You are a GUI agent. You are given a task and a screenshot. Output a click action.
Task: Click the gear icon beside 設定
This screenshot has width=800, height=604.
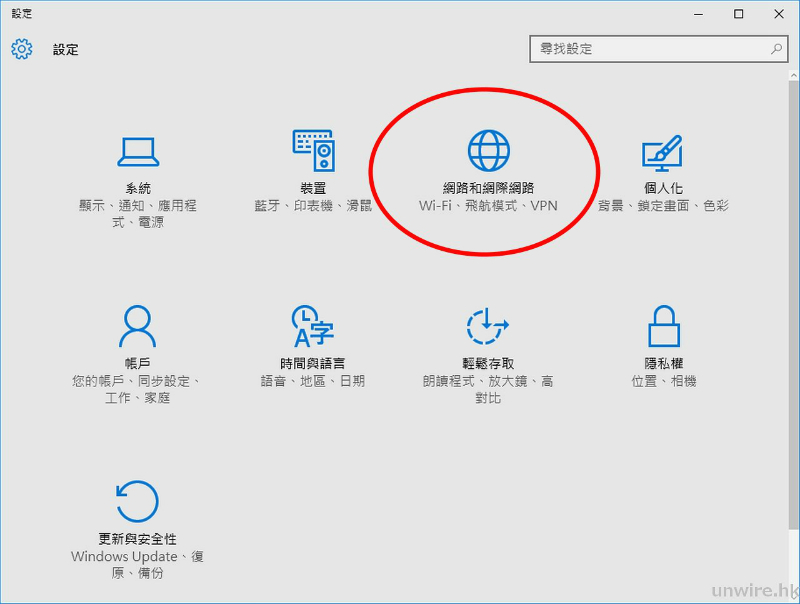click(x=20, y=49)
